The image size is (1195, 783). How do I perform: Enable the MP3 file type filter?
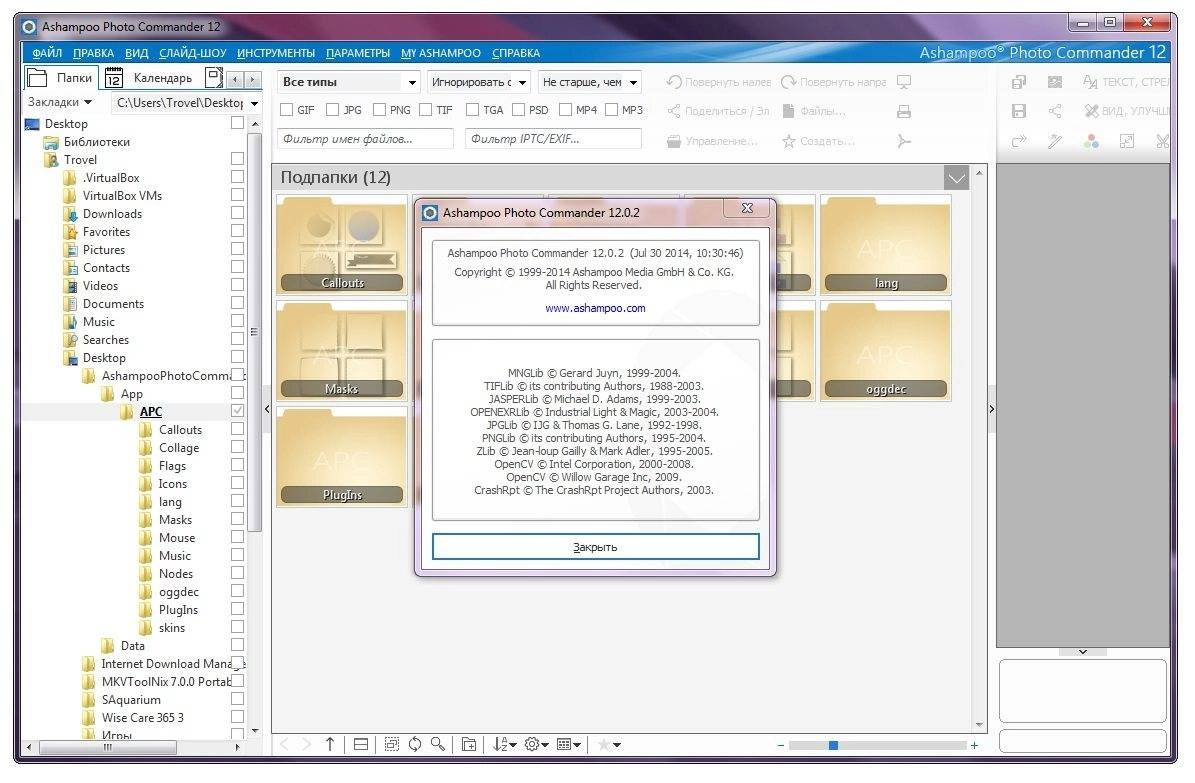click(x=611, y=110)
